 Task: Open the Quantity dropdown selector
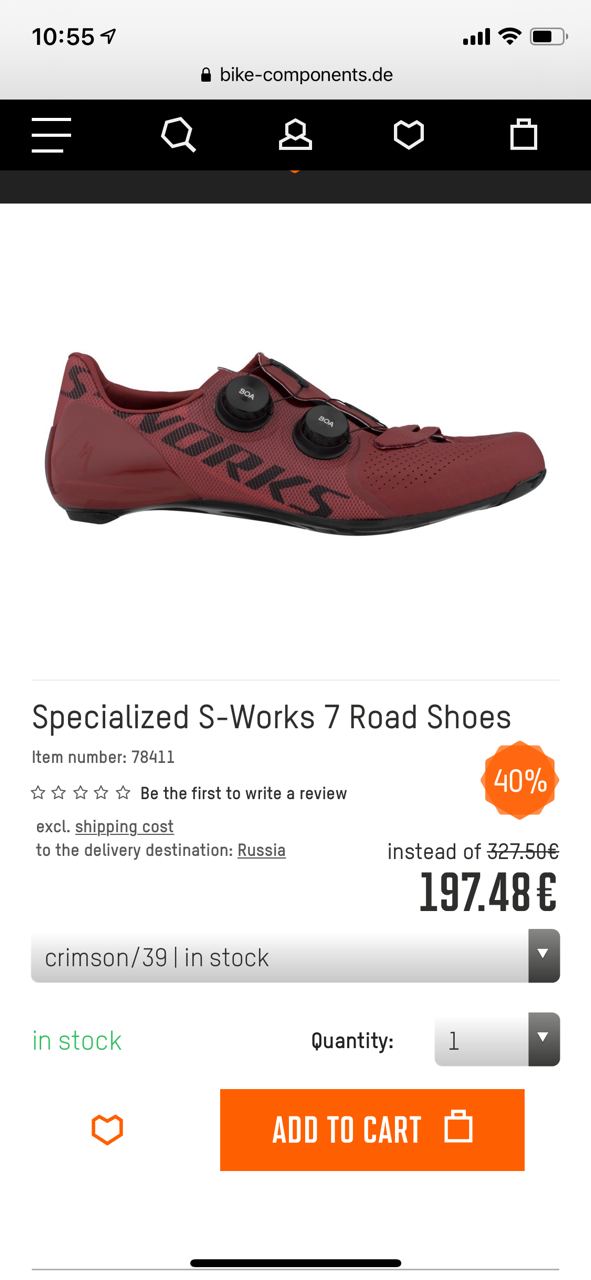pyautogui.click(x=497, y=1040)
